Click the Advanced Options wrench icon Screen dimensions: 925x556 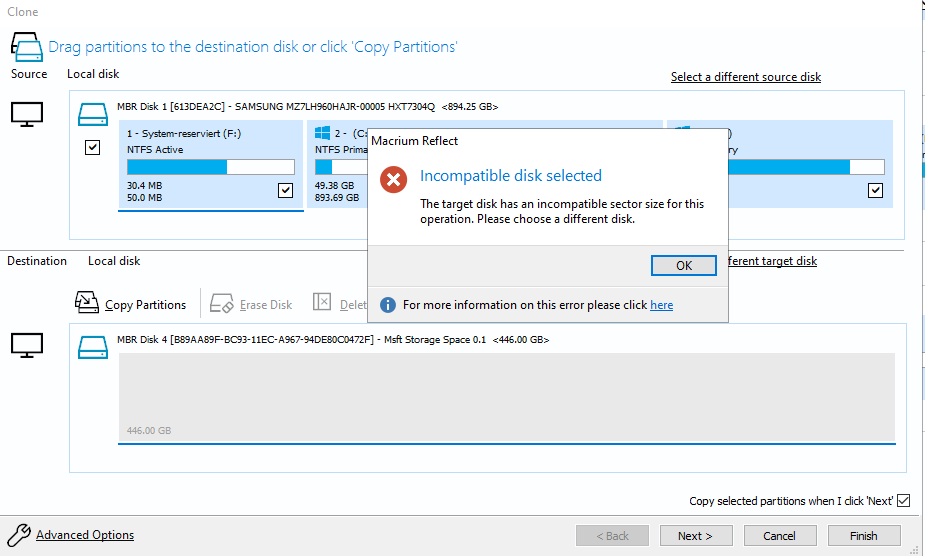18,535
